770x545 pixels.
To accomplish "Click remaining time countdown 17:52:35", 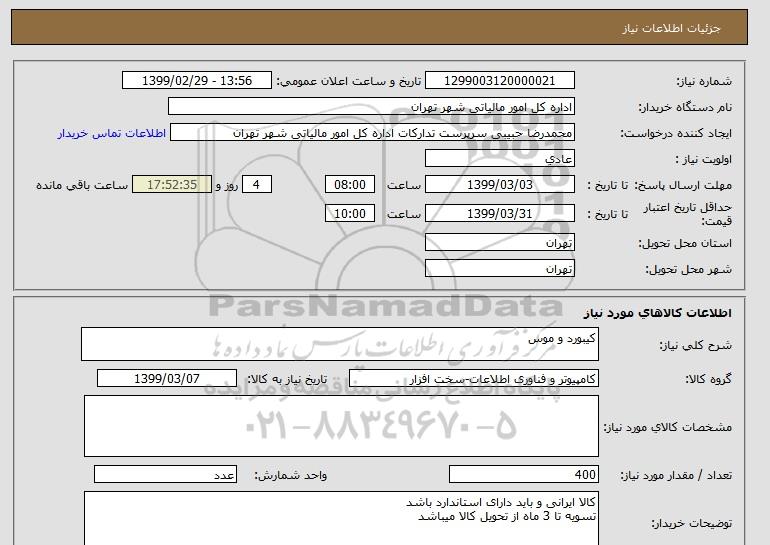I will tap(172, 185).
